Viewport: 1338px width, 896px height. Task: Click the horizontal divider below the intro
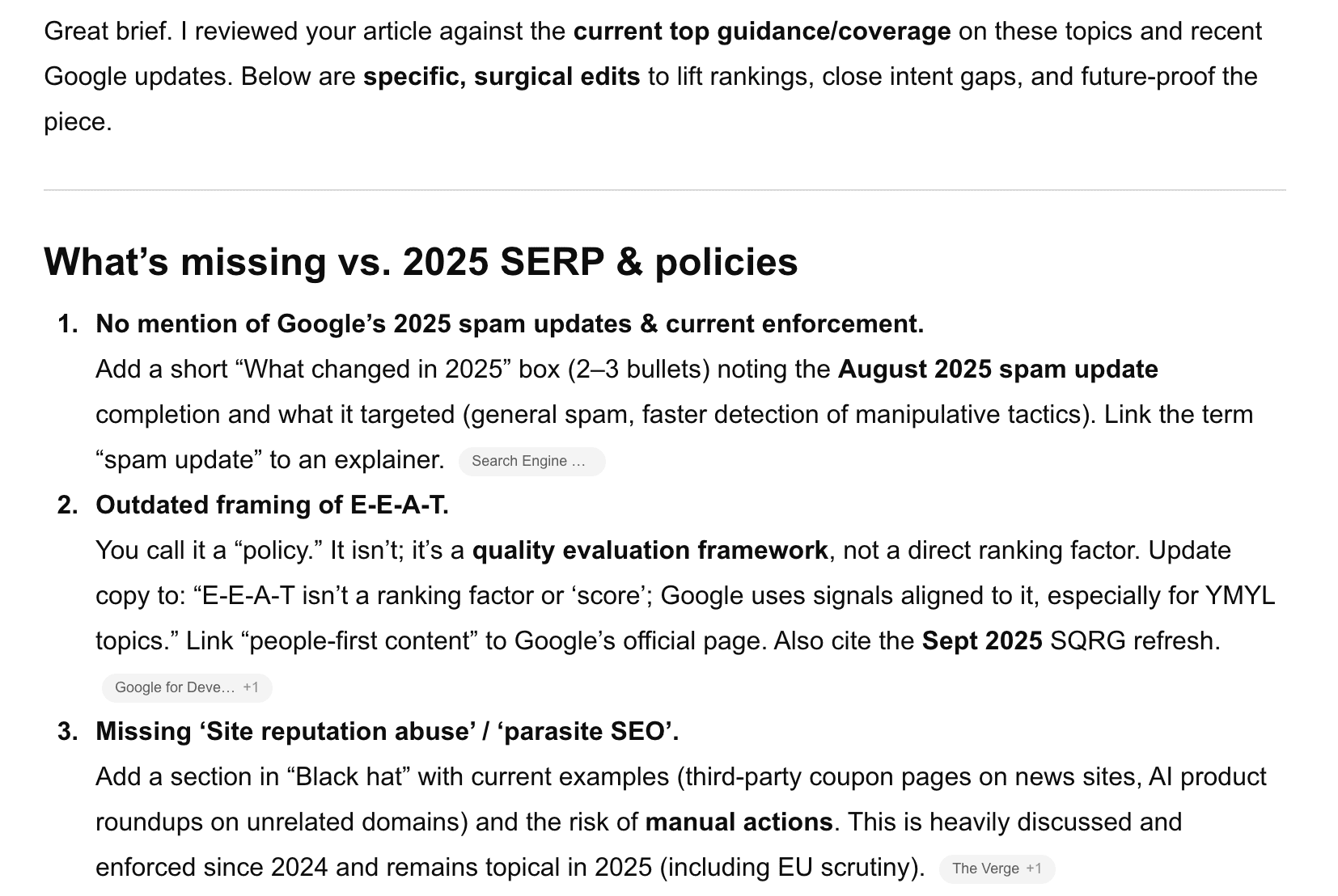tap(664, 190)
